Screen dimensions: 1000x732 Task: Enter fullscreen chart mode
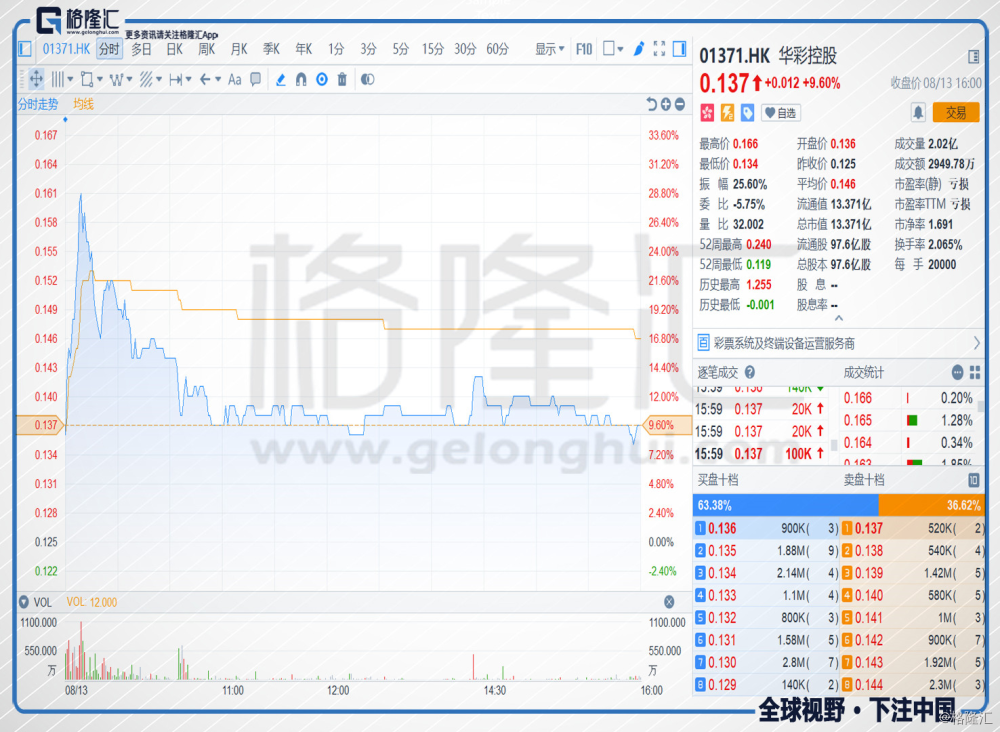(x=659, y=48)
